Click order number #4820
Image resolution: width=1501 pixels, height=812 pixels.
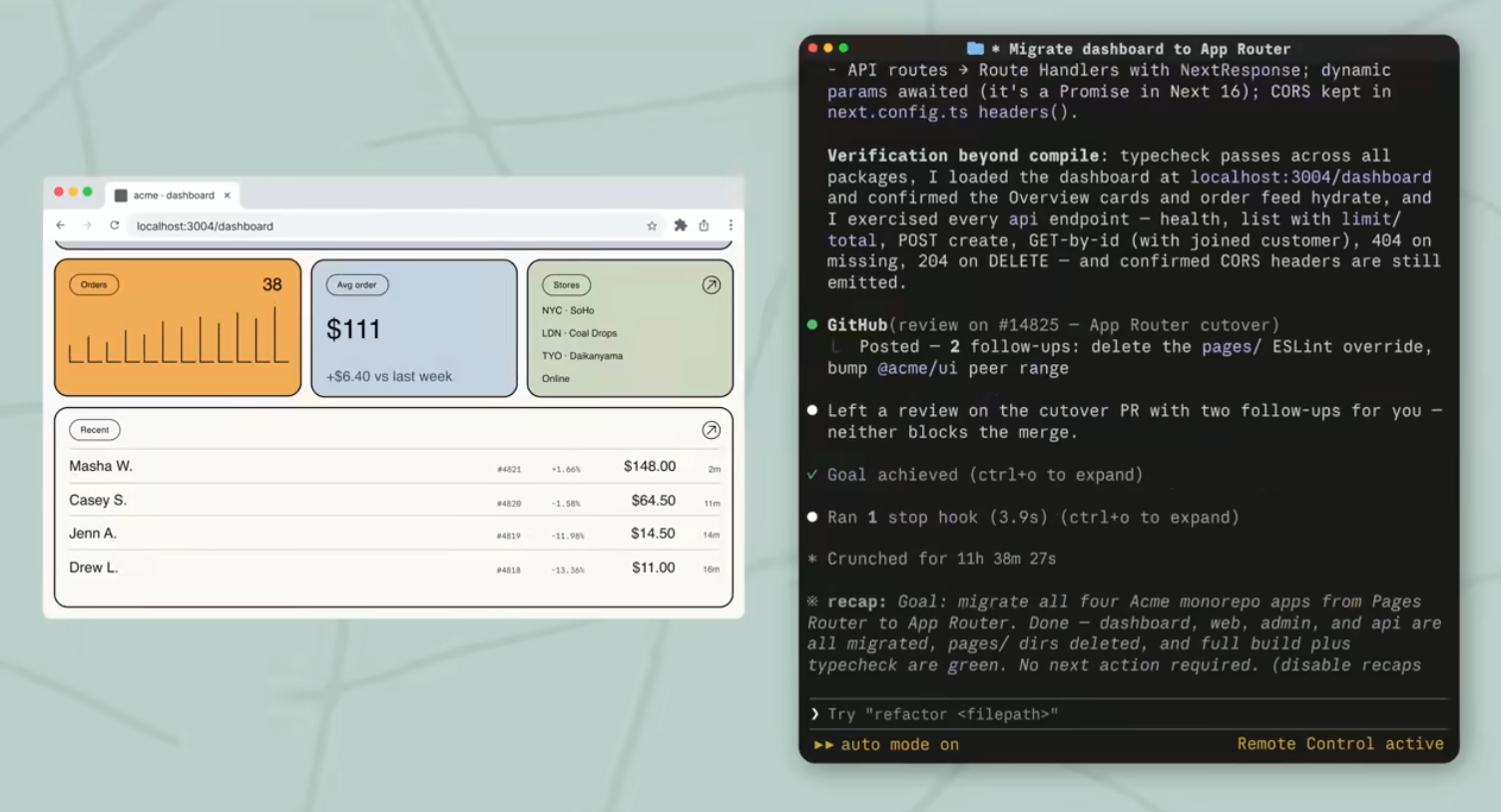click(509, 504)
